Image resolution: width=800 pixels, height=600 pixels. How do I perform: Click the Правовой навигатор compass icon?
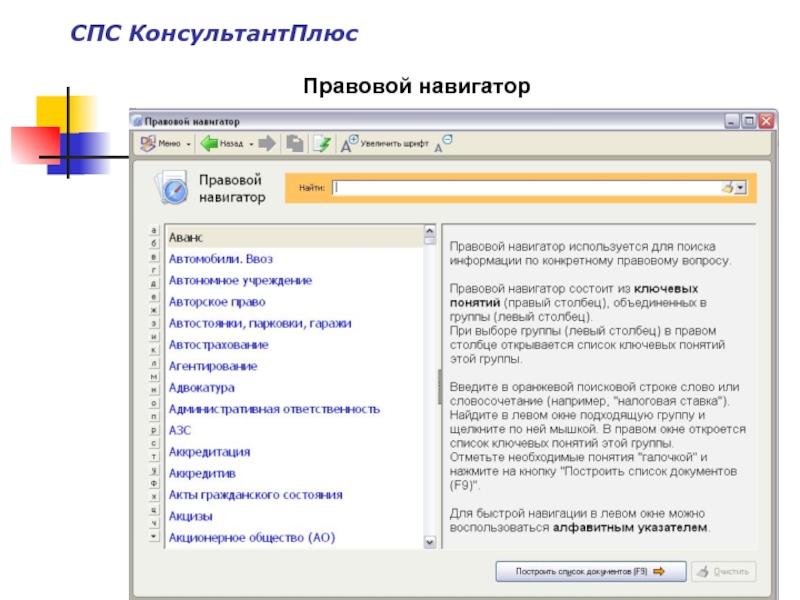(x=171, y=188)
